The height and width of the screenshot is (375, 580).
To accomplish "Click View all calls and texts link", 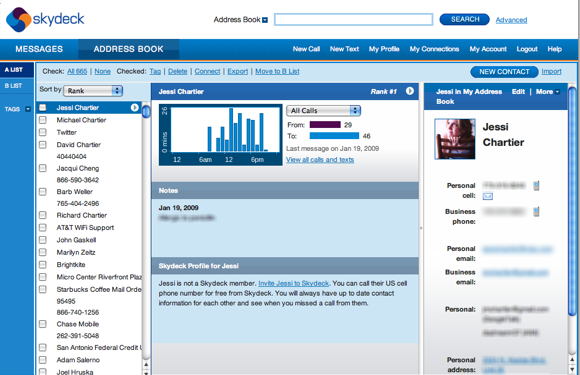I will point(320,160).
